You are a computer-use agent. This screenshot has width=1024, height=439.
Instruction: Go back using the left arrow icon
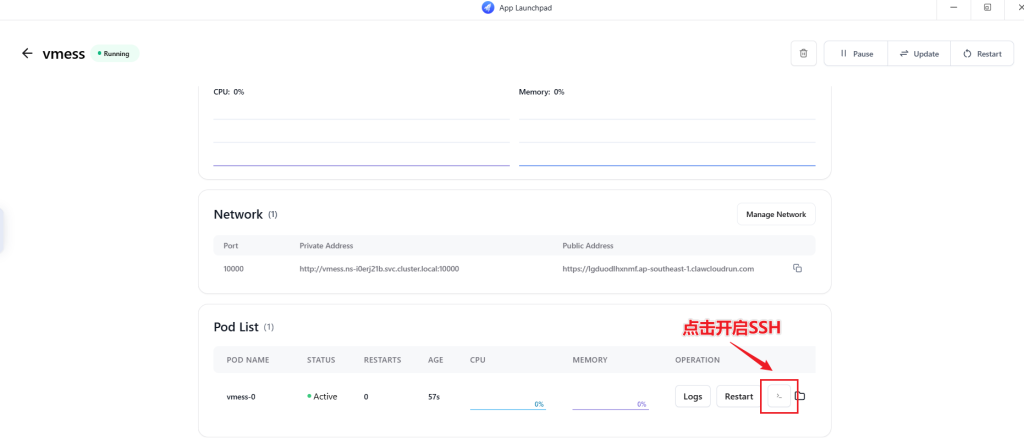pos(27,54)
